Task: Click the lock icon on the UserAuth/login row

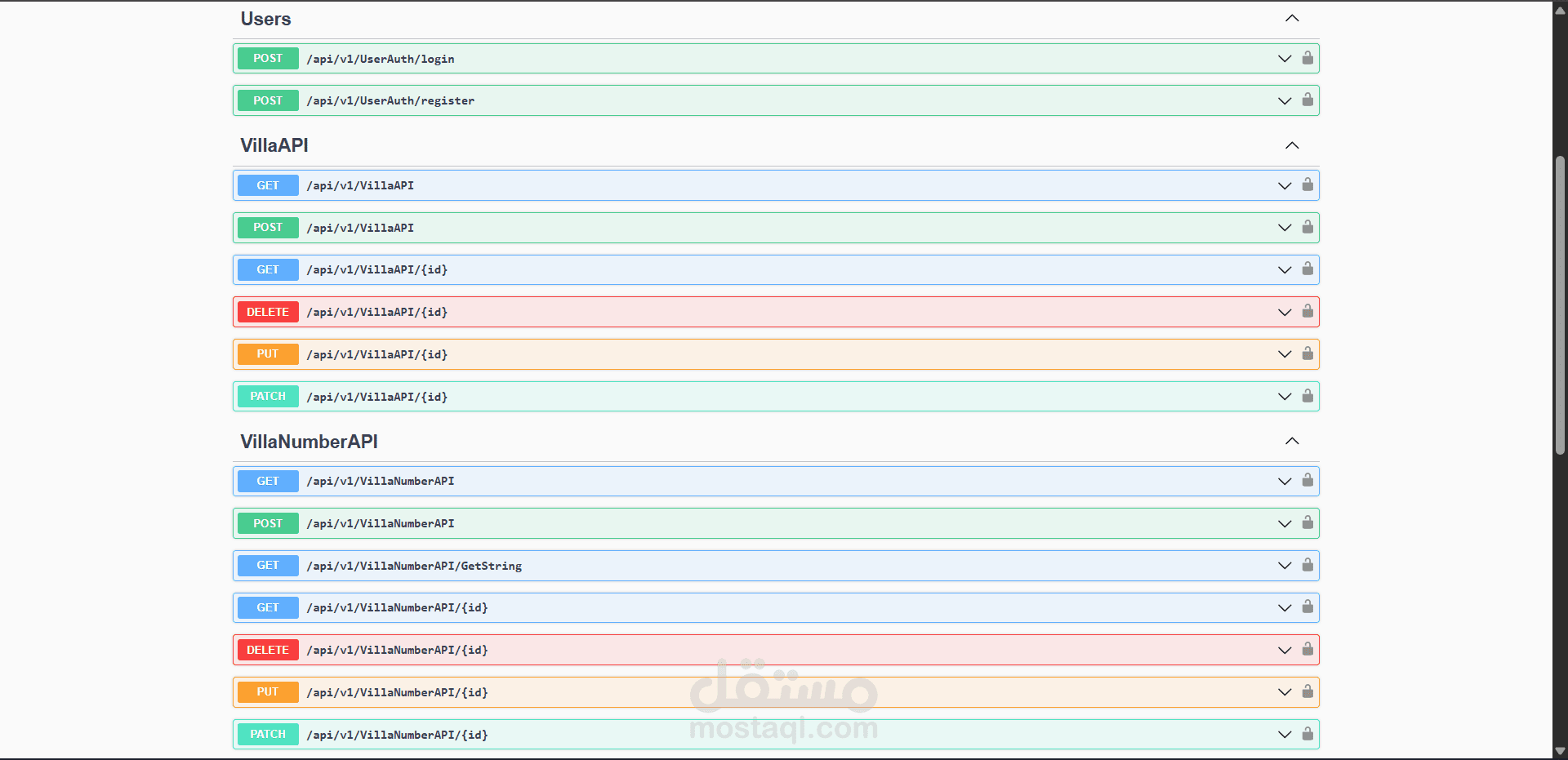Action: pos(1307,58)
